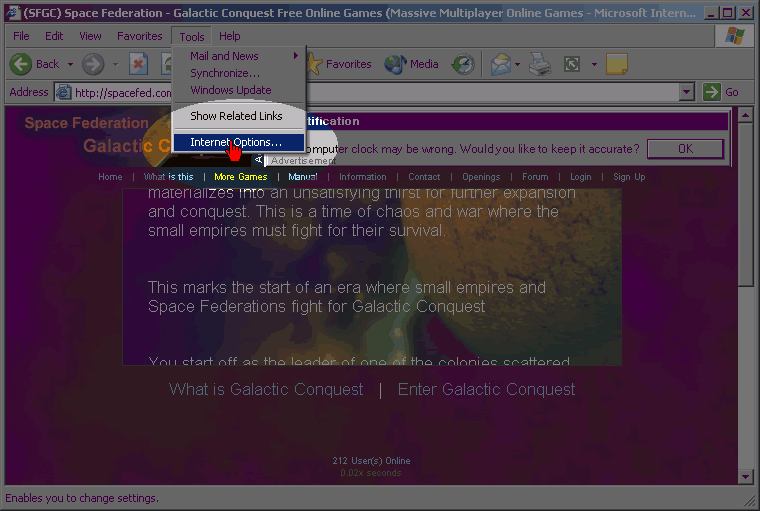Click the Print icon in toolbar
Viewport: 760px width, 511px height.
[x=540, y=64]
